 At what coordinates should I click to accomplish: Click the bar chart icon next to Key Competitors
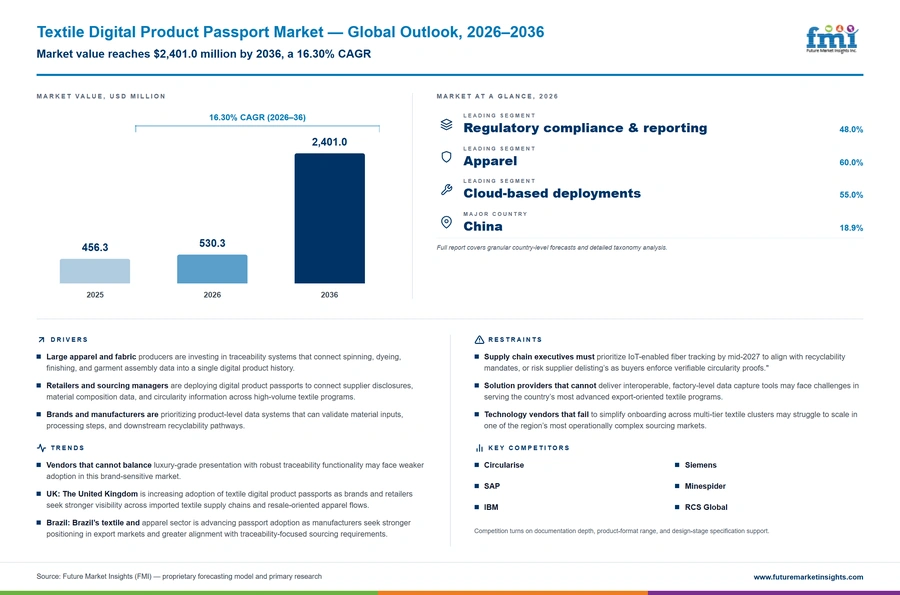(x=479, y=448)
